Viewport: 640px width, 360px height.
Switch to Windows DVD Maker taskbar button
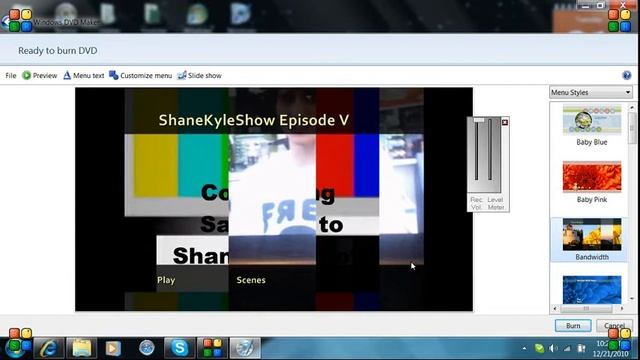pos(245,348)
